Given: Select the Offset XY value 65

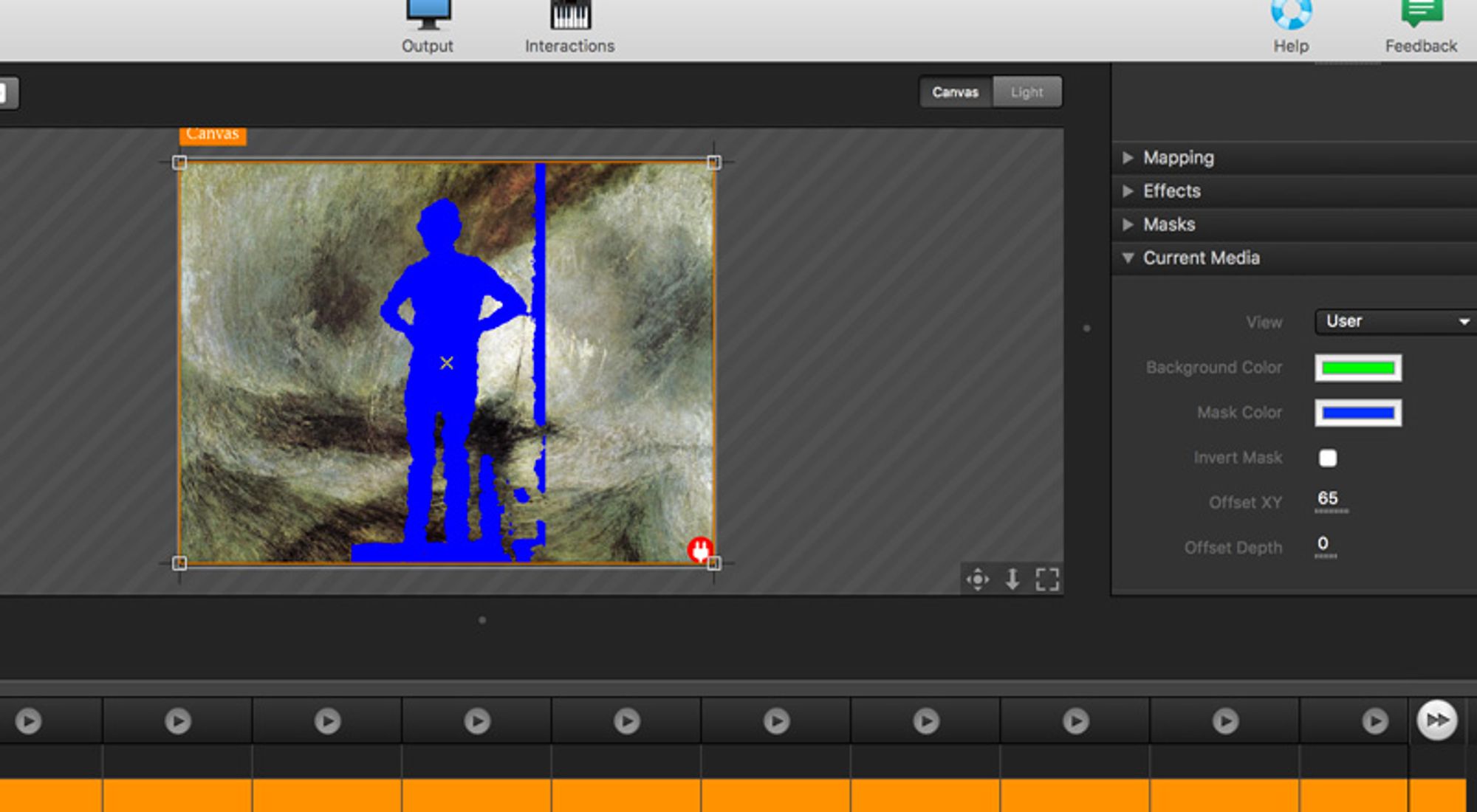Looking at the screenshot, I should [1328, 499].
